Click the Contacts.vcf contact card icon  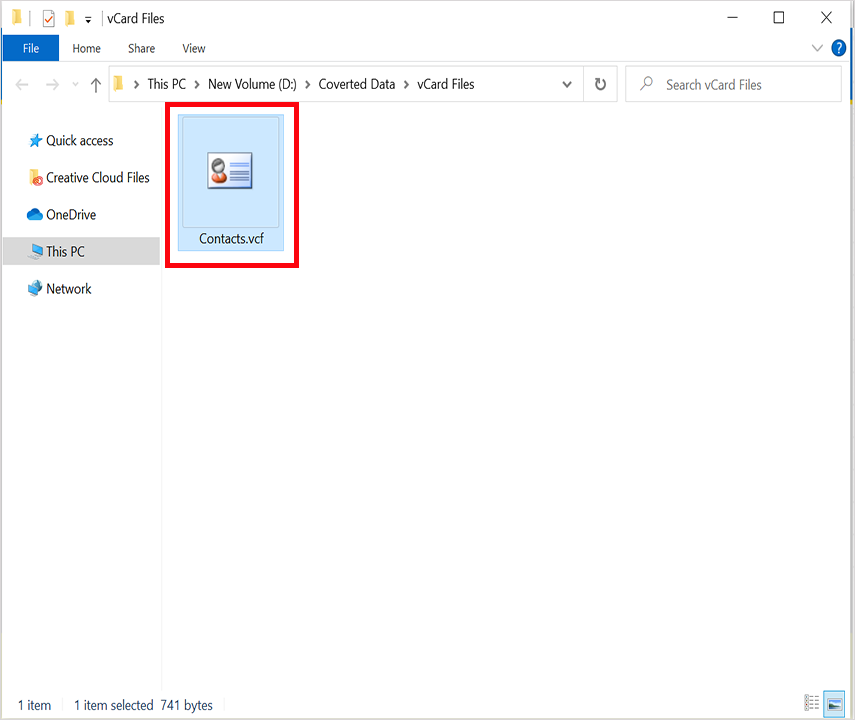[230, 171]
